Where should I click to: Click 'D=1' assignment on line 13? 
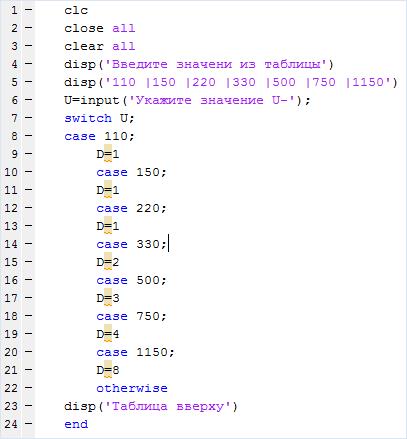(108, 226)
